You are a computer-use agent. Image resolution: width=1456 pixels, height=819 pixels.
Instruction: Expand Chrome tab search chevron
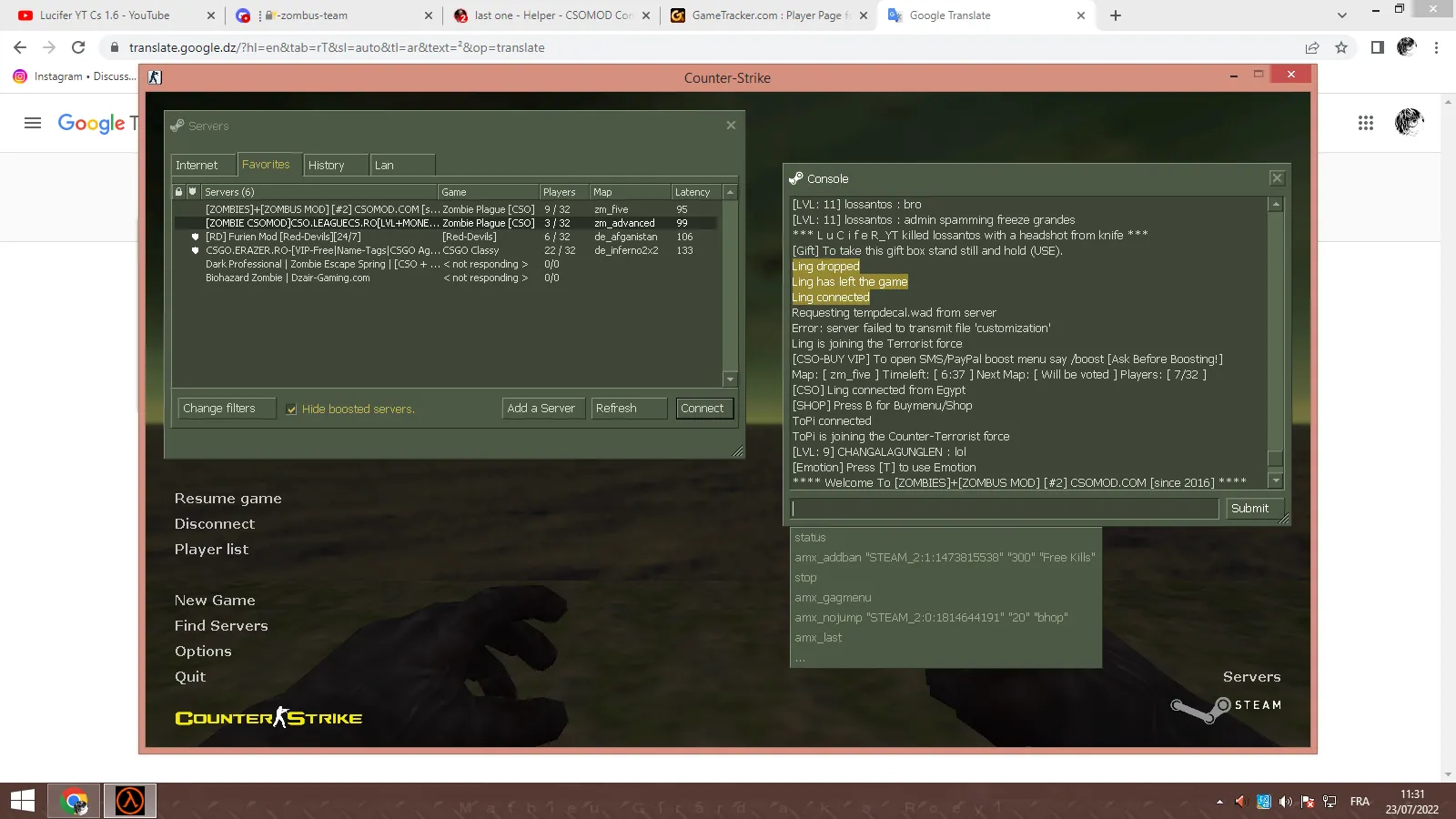coord(1341,15)
